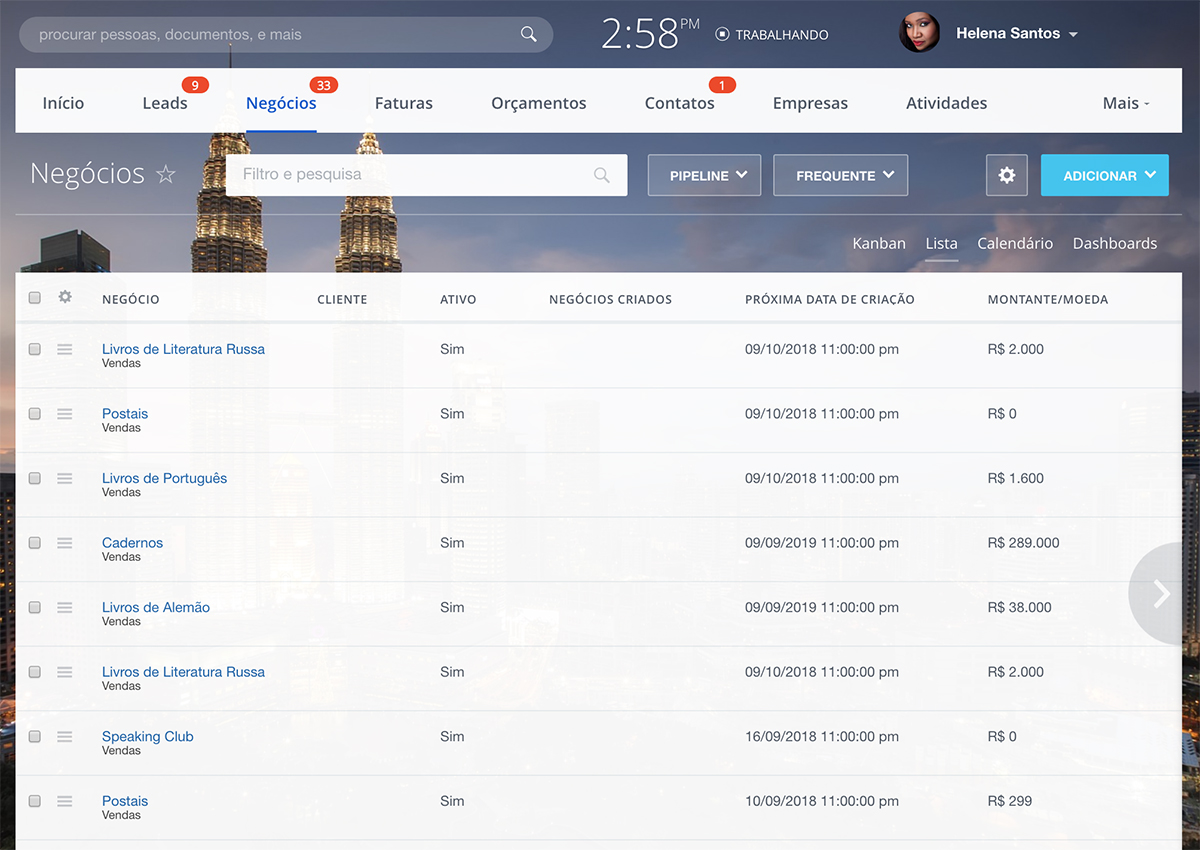Open row menu for Livros de Português
Viewport: 1200px width, 850px height.
point(65,479)
